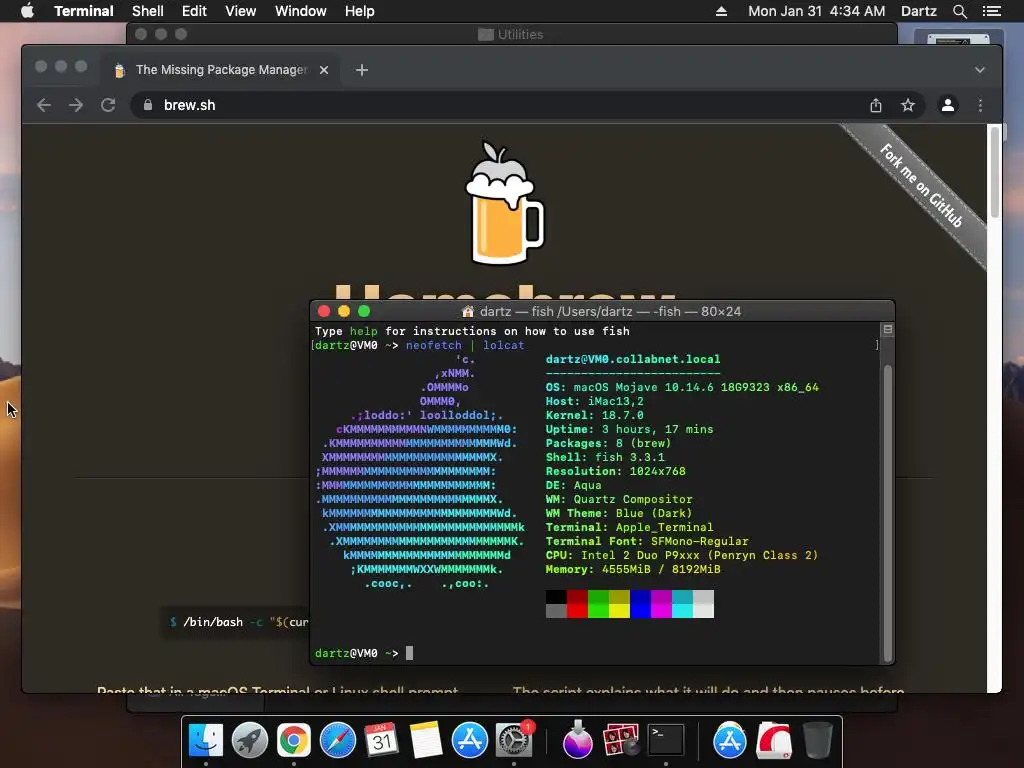Click the OS: macOS Mojave 10.14.6 line

pyautogui.click(x=682, y=387)
